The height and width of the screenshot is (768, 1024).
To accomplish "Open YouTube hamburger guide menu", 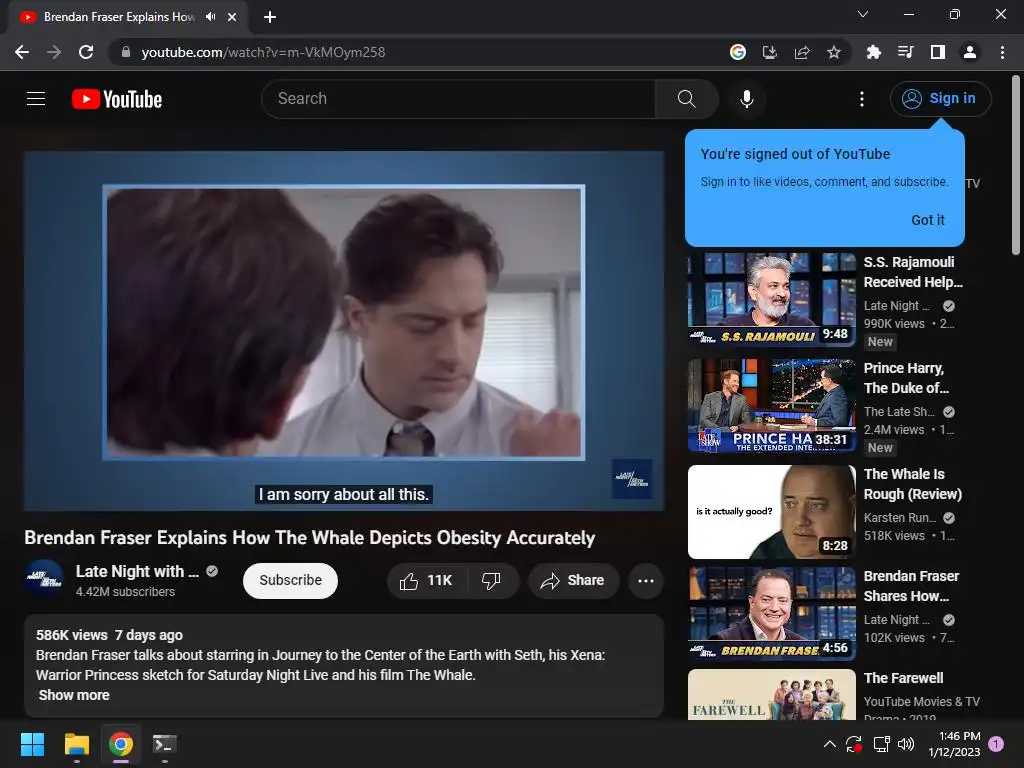I will coord(36,99).
